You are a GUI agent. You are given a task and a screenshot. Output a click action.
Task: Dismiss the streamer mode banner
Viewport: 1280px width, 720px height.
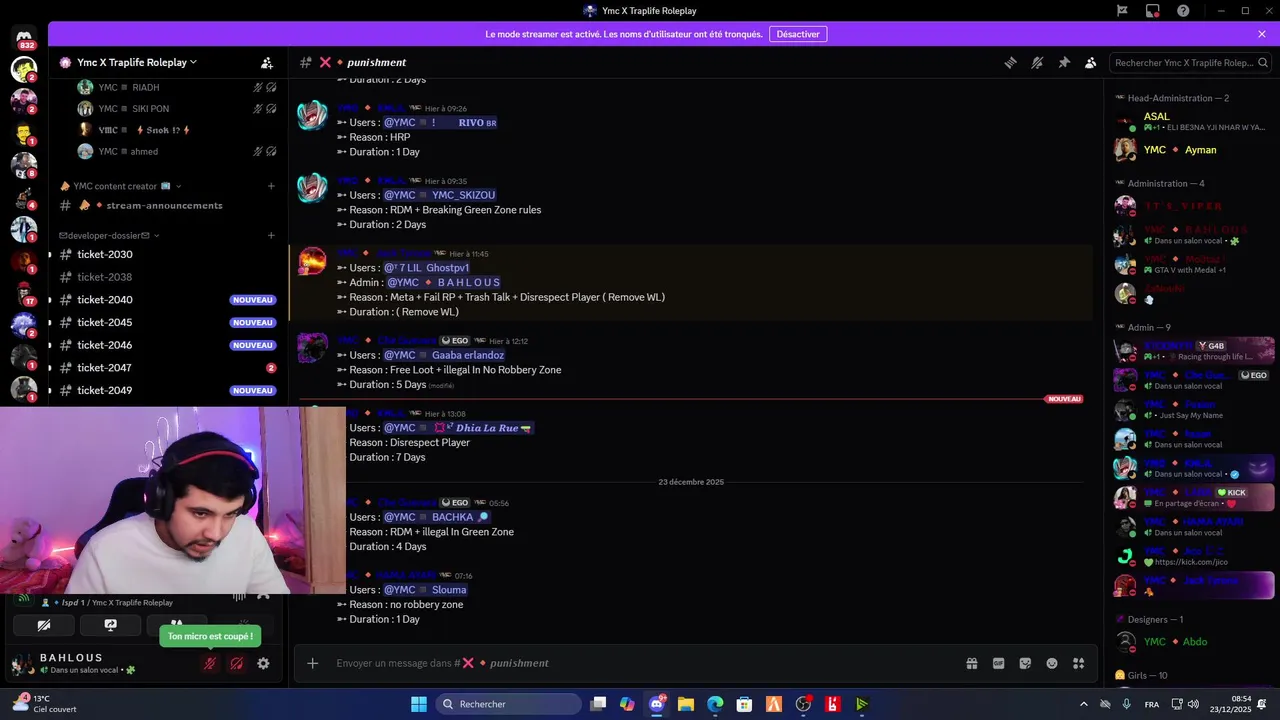pyautogui.click(x=1262, y=34)
